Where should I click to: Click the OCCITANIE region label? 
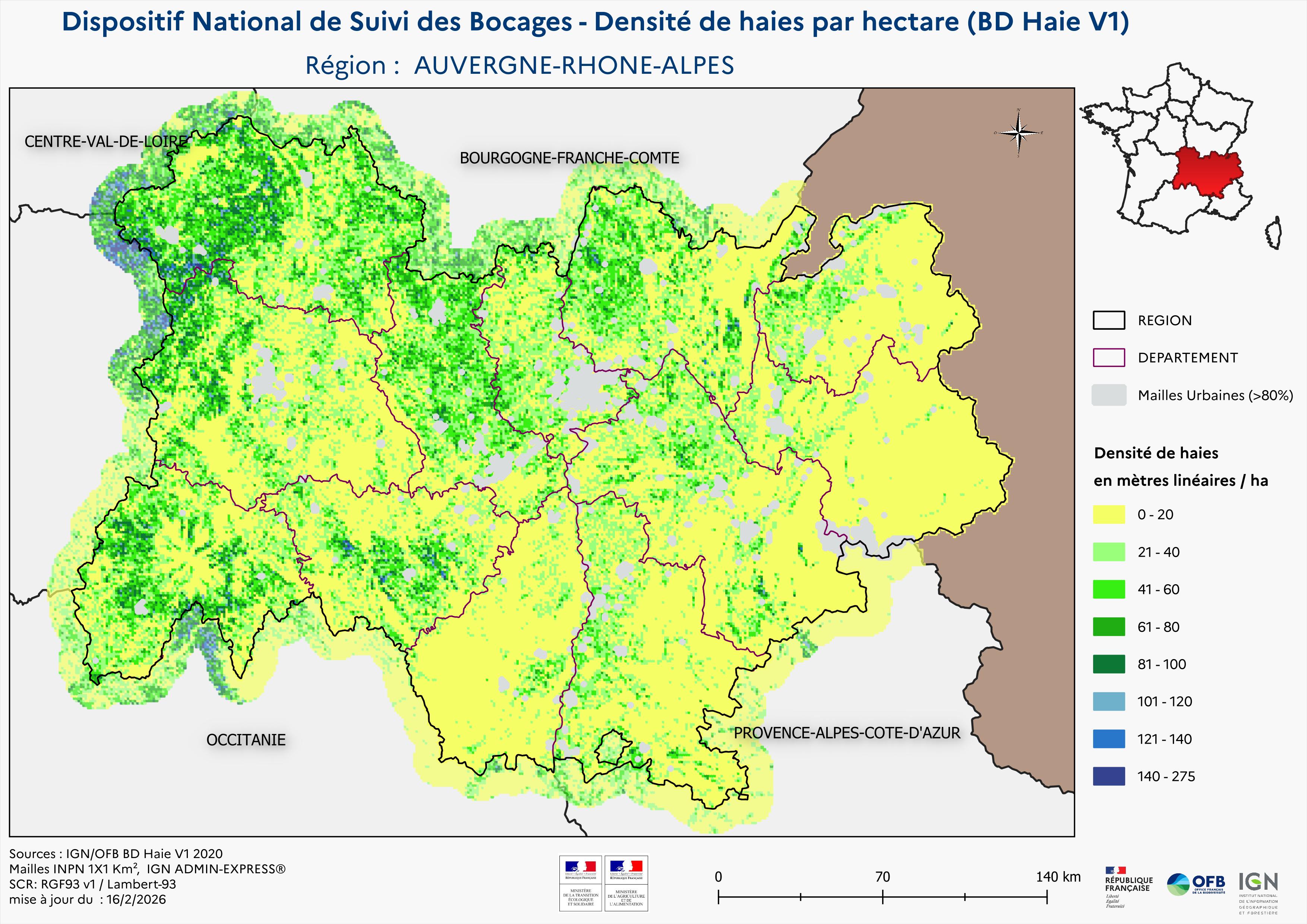click(246, 740)
